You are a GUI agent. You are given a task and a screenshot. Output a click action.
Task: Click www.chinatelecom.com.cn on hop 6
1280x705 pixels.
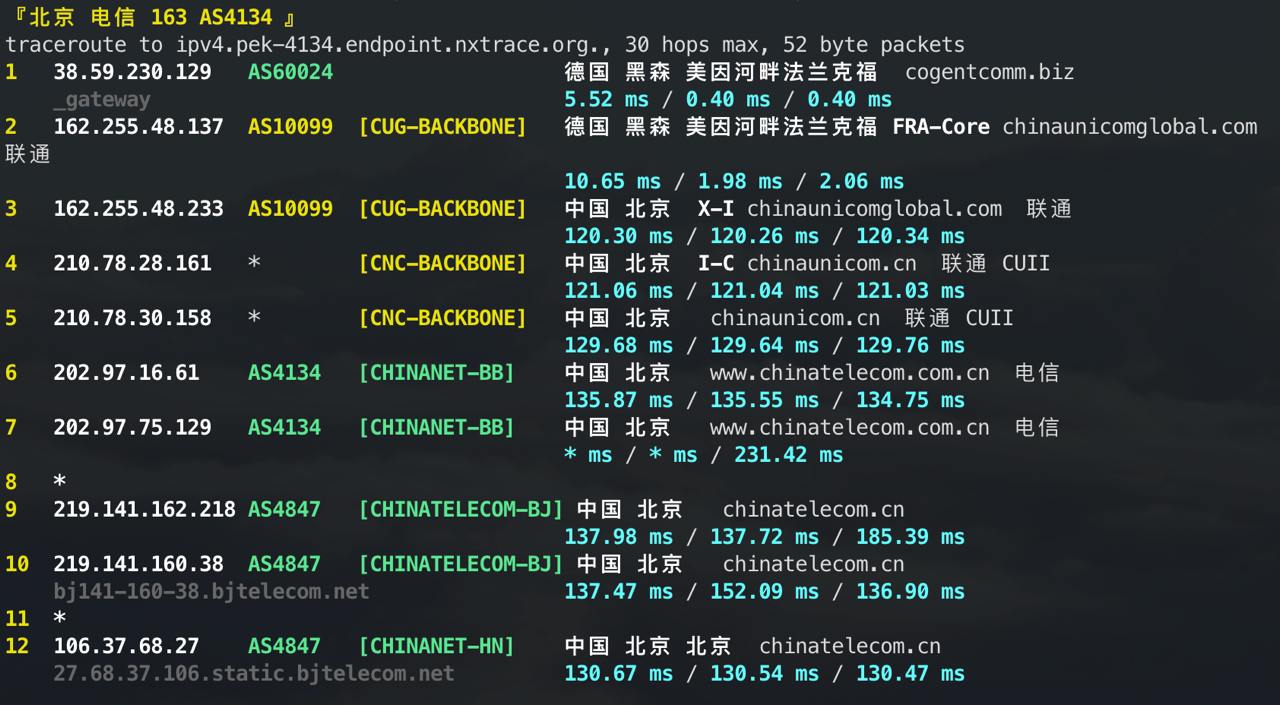pos(849,372)
